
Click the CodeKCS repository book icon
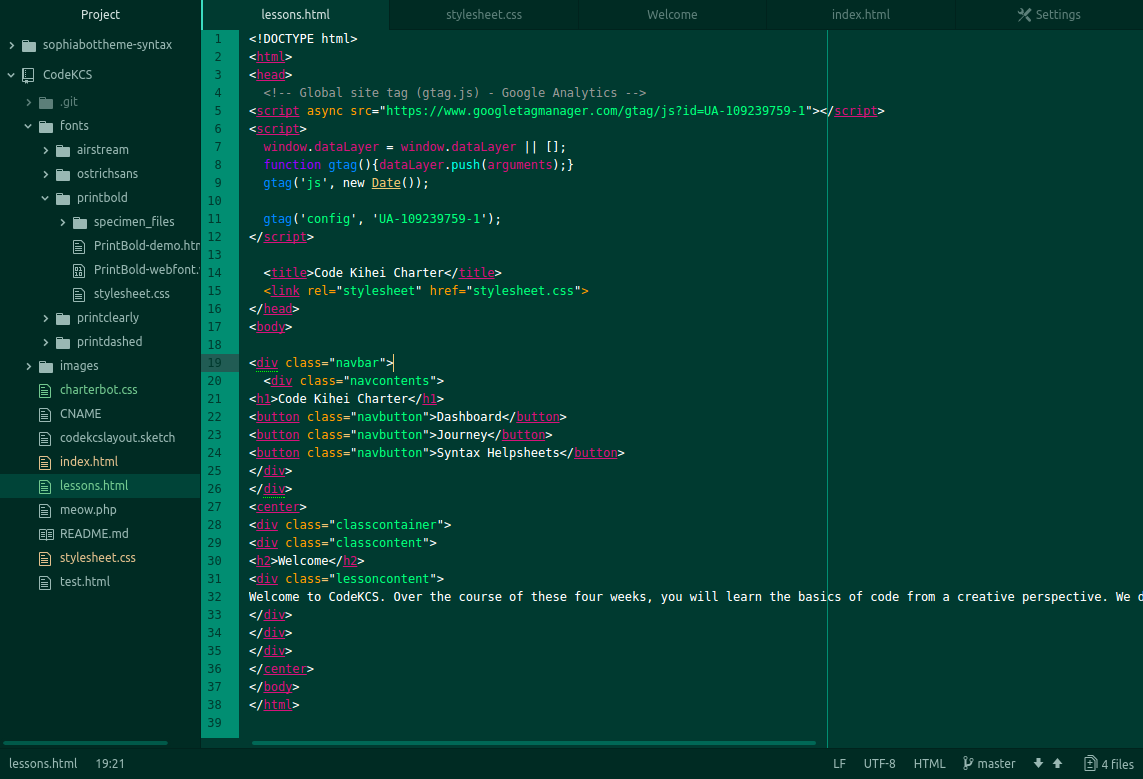[x=28, y=75]
